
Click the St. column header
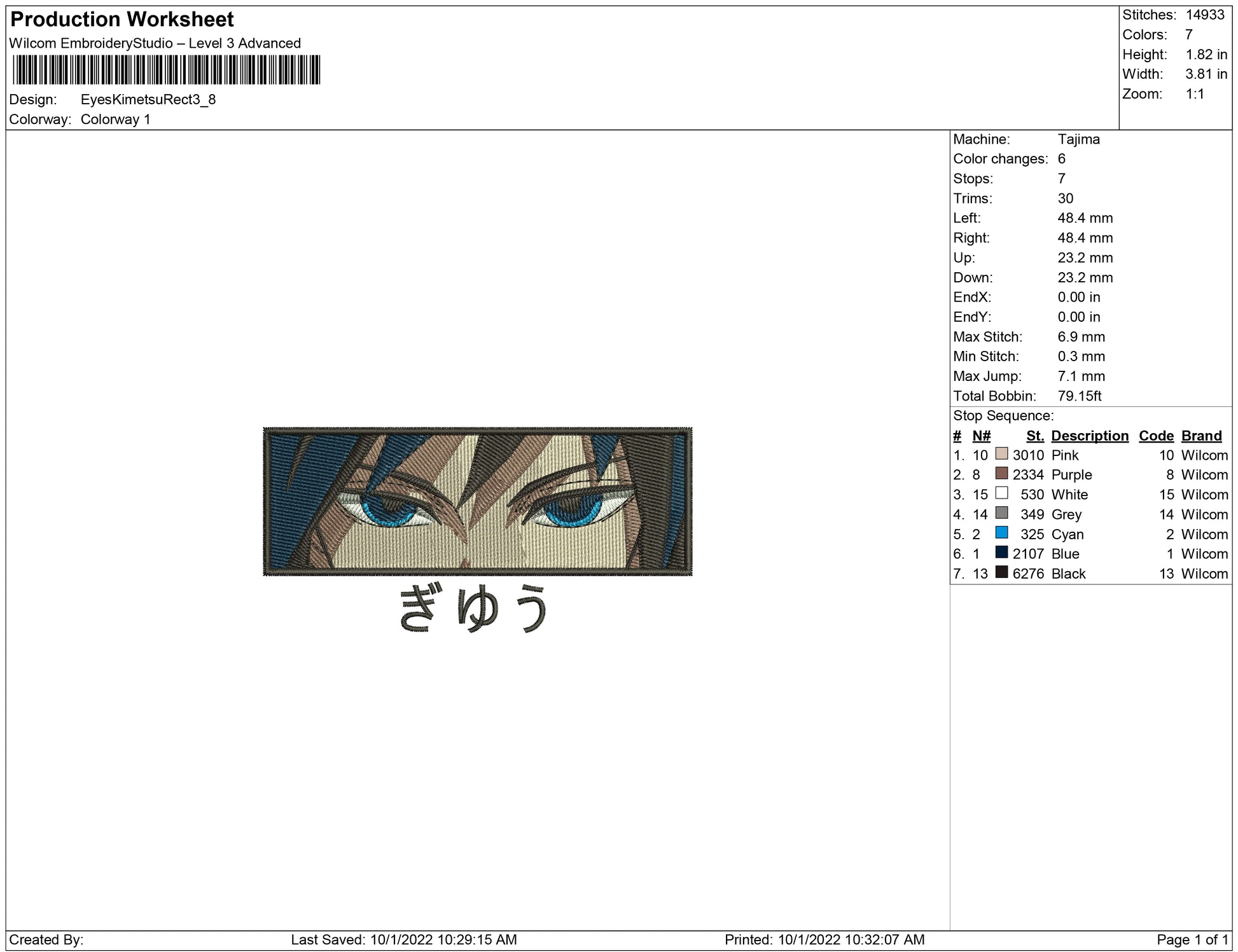tap(1034, 436)
